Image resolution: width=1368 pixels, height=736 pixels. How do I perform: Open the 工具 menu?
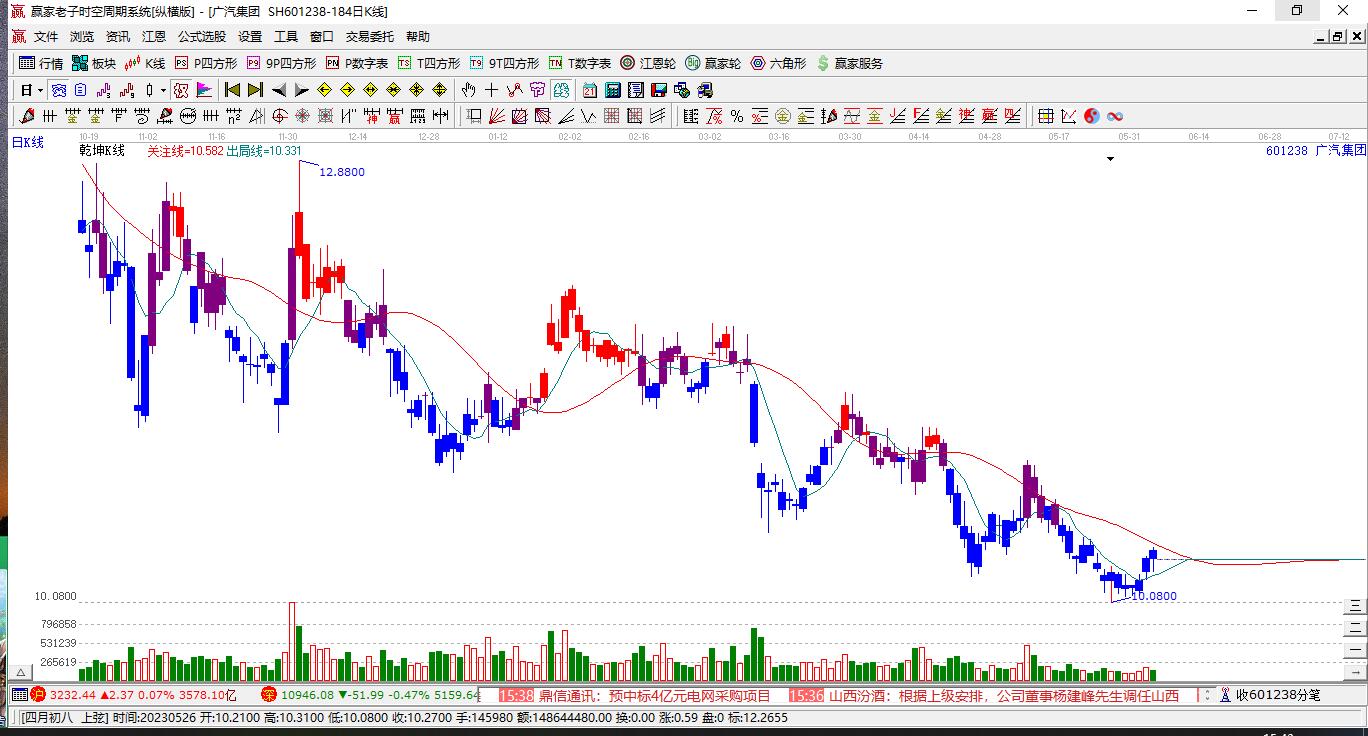coord(286,37)
